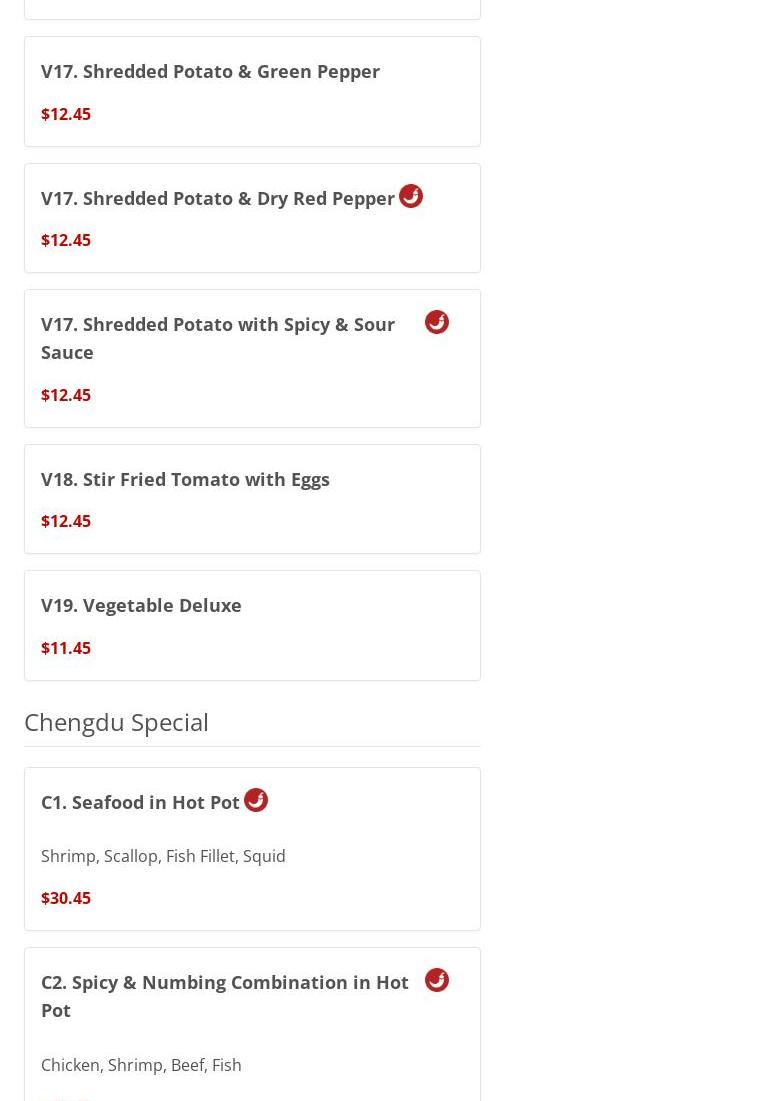
Task: Click the $11.45 price of Vegetable Deluxe
Action: 66,648
